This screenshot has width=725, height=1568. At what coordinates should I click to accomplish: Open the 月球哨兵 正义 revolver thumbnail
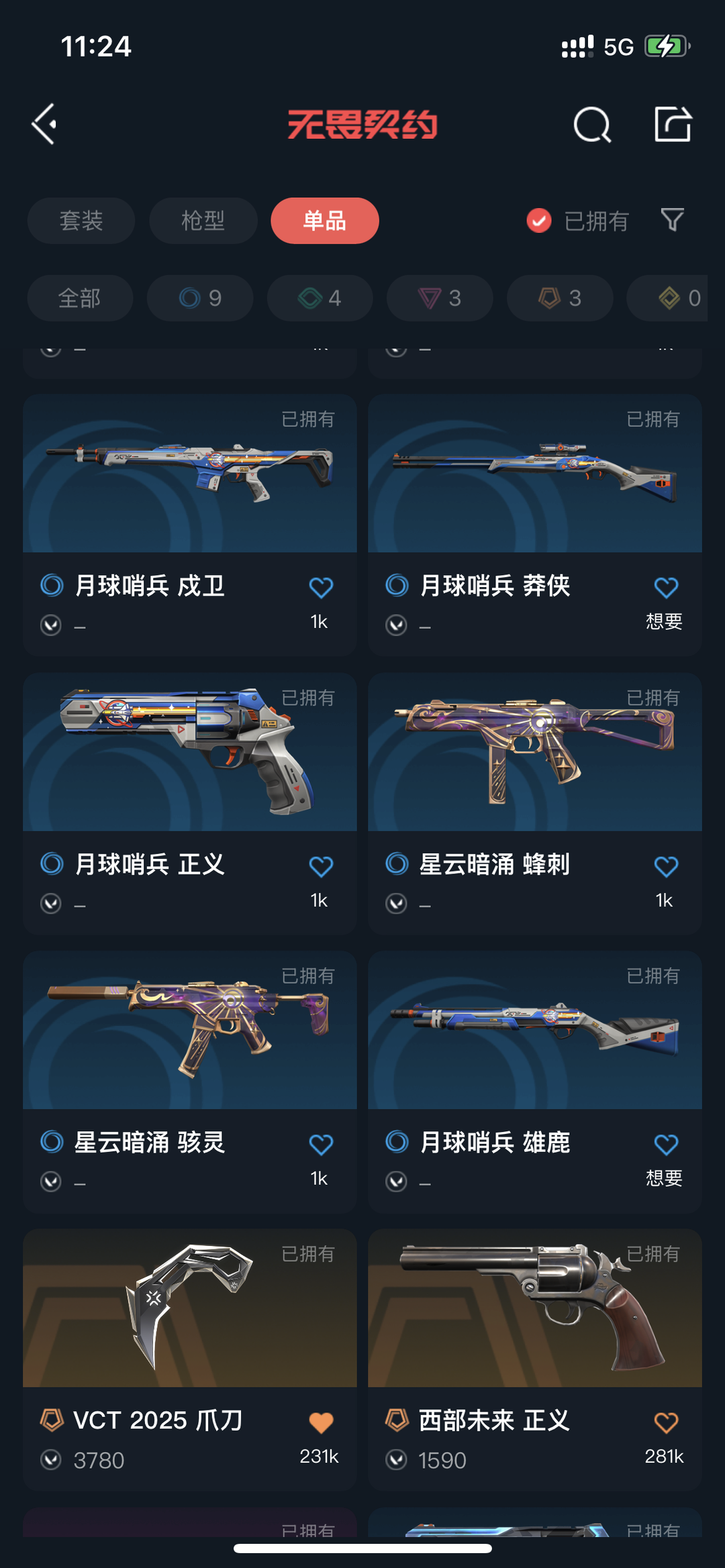coord(190,752)
